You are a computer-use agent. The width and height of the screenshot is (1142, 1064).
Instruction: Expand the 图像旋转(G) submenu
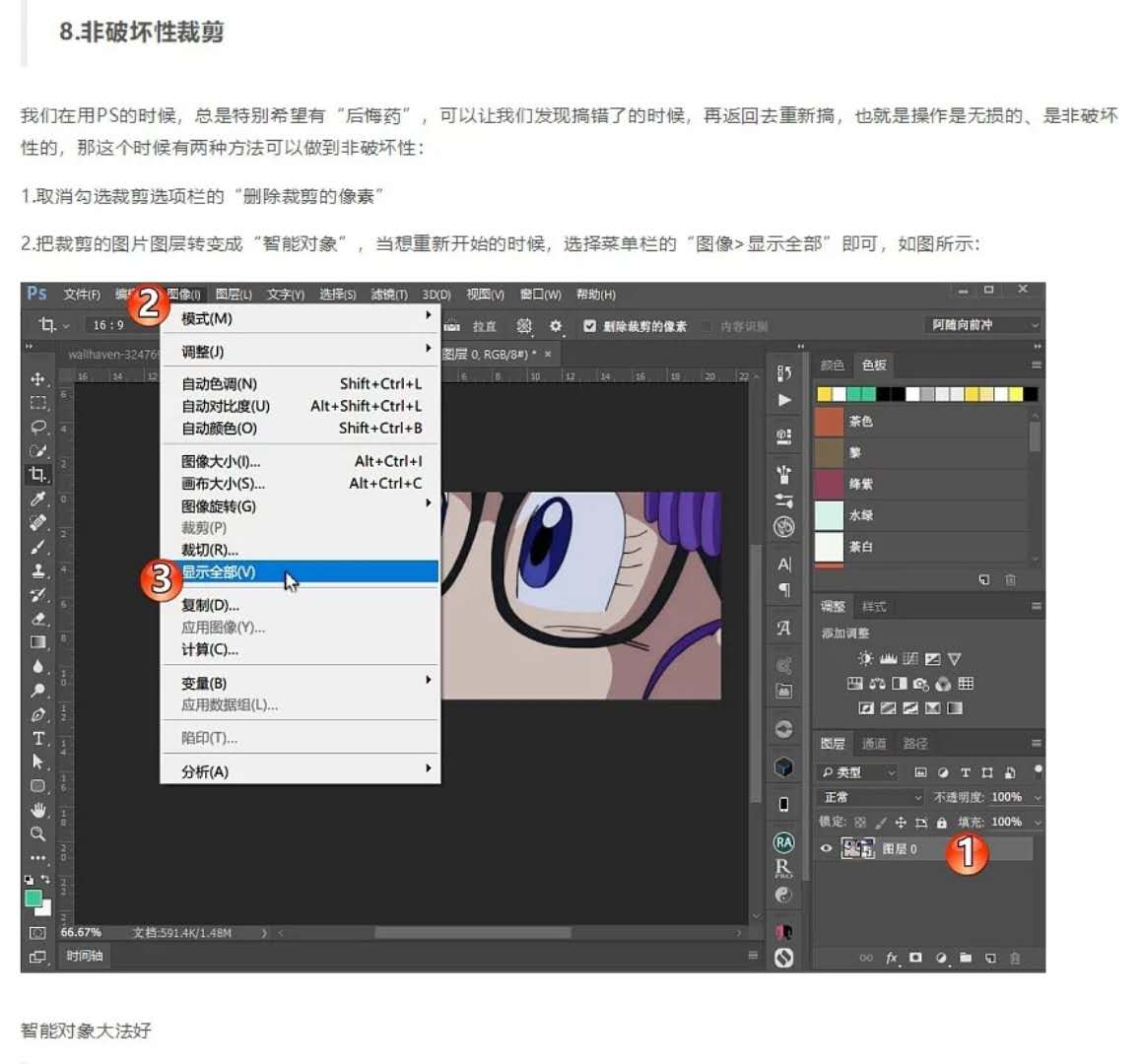(x=301, y=505)
